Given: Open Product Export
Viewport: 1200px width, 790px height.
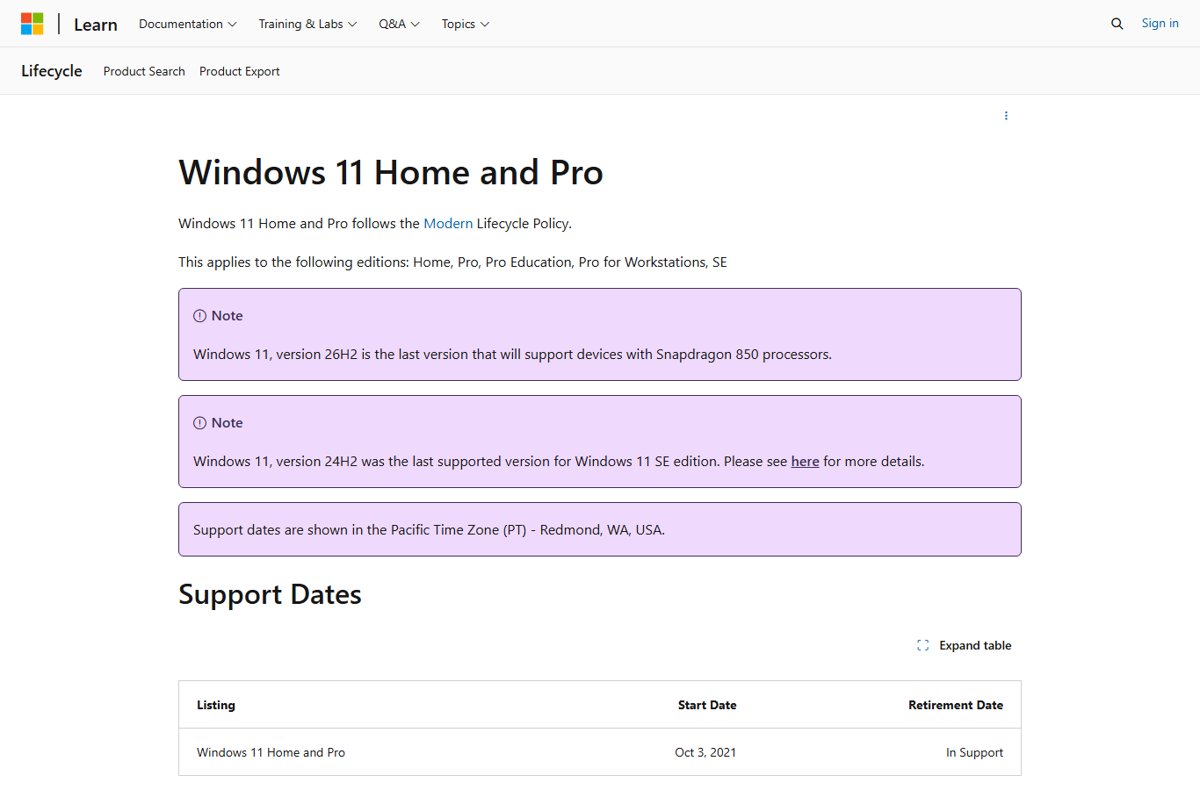Looking at the screenshot, I should (x=240, y=71).
